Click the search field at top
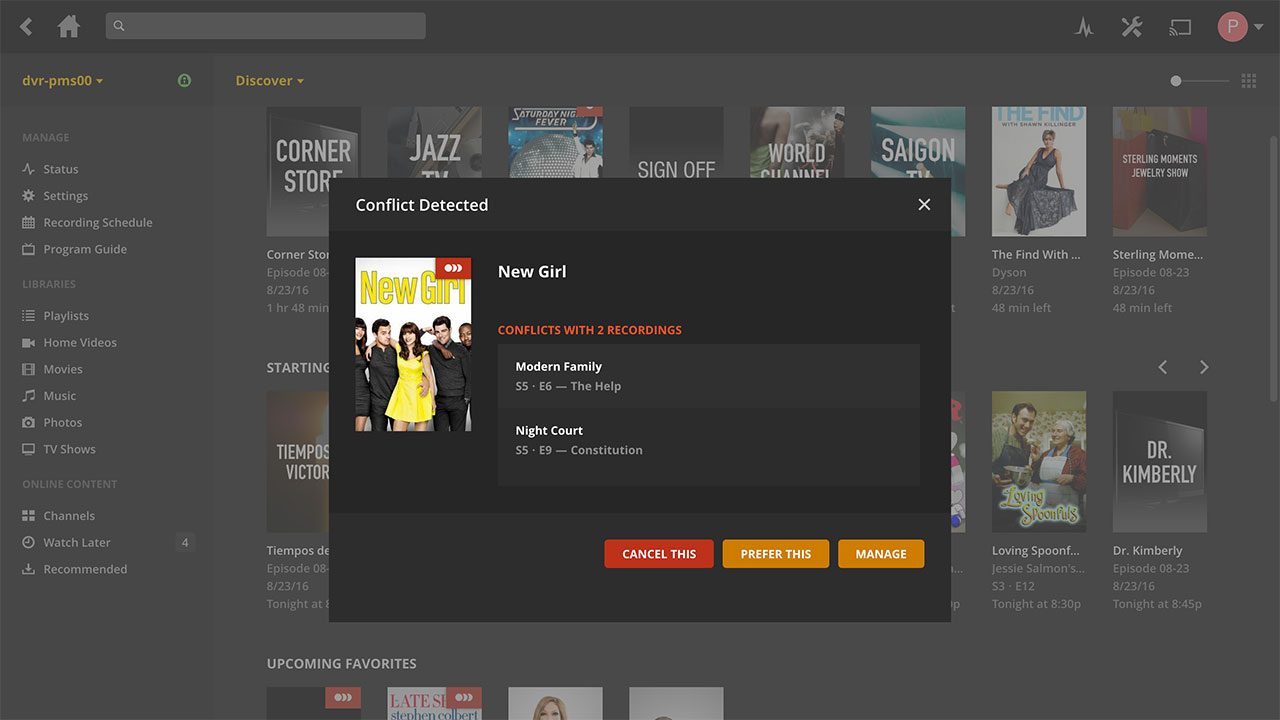This screenshot has height=720, width=1280. click(x=266, y=26)
